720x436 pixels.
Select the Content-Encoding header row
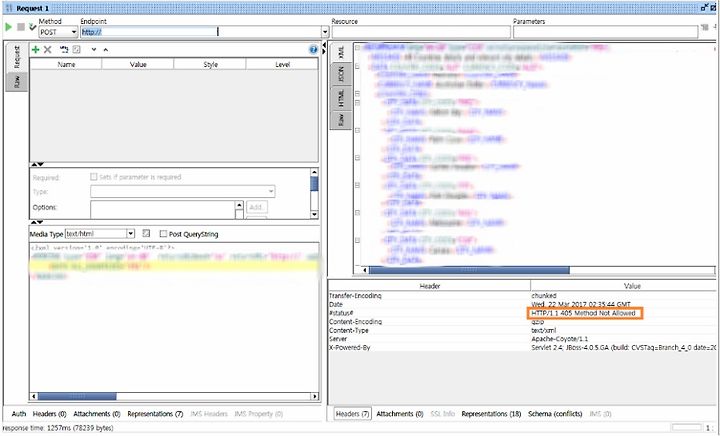point(522,322)
